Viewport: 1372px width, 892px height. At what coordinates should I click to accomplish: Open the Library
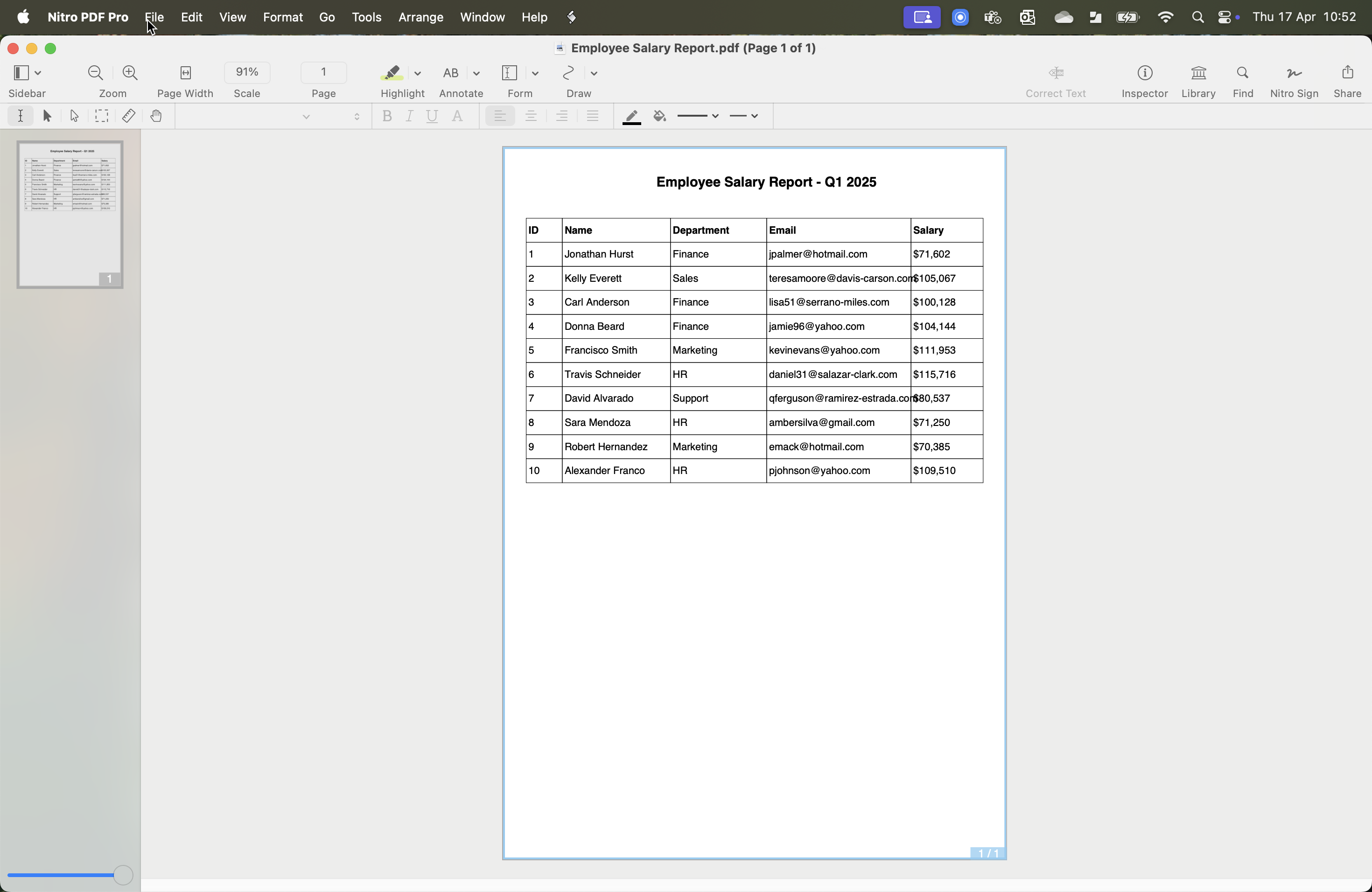click(x=1198, y=73)
